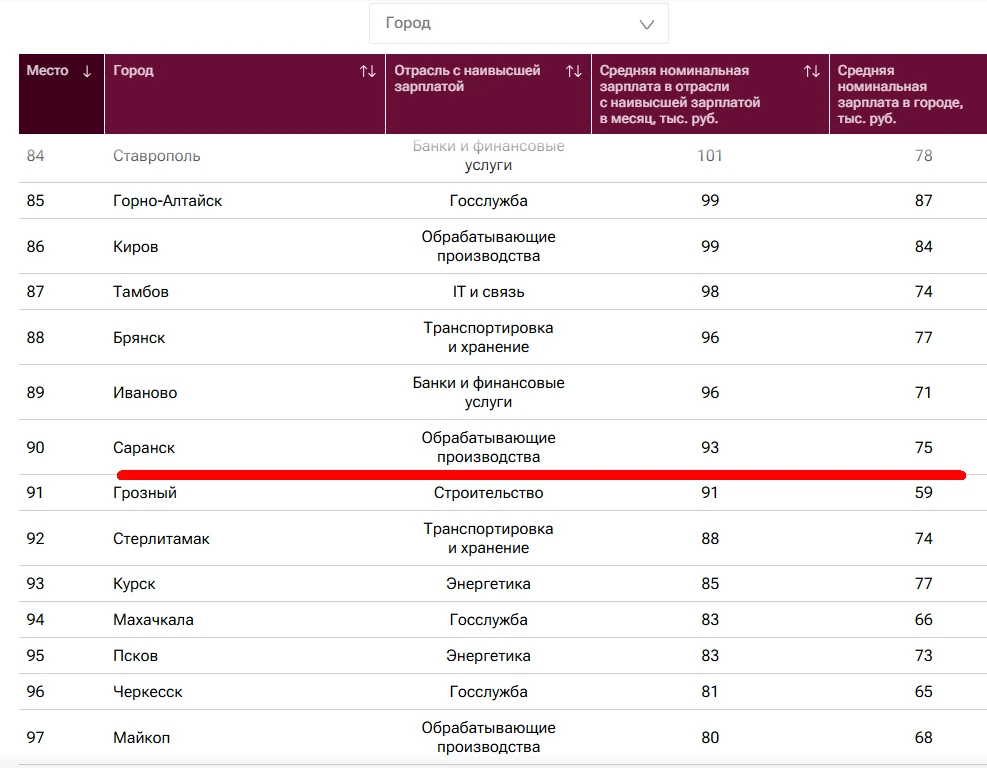Select the Курск Энергетика cell
987x768 pixels.
(488, 584)
